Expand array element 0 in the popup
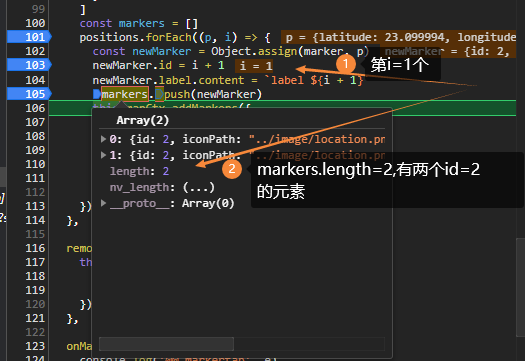The image size is (525, 361). 103,139
